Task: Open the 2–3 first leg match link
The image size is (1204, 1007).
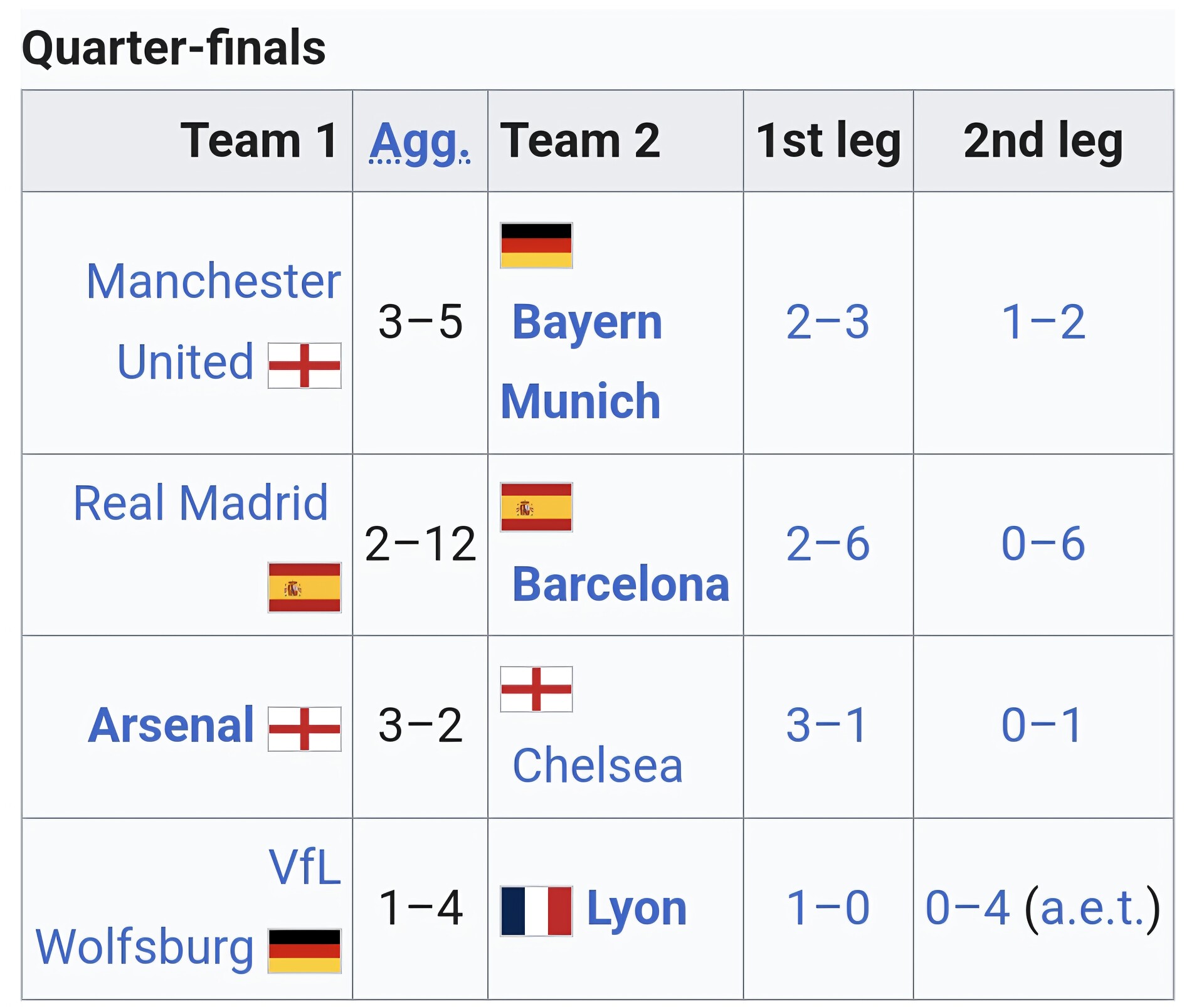Action: point(828,323)
